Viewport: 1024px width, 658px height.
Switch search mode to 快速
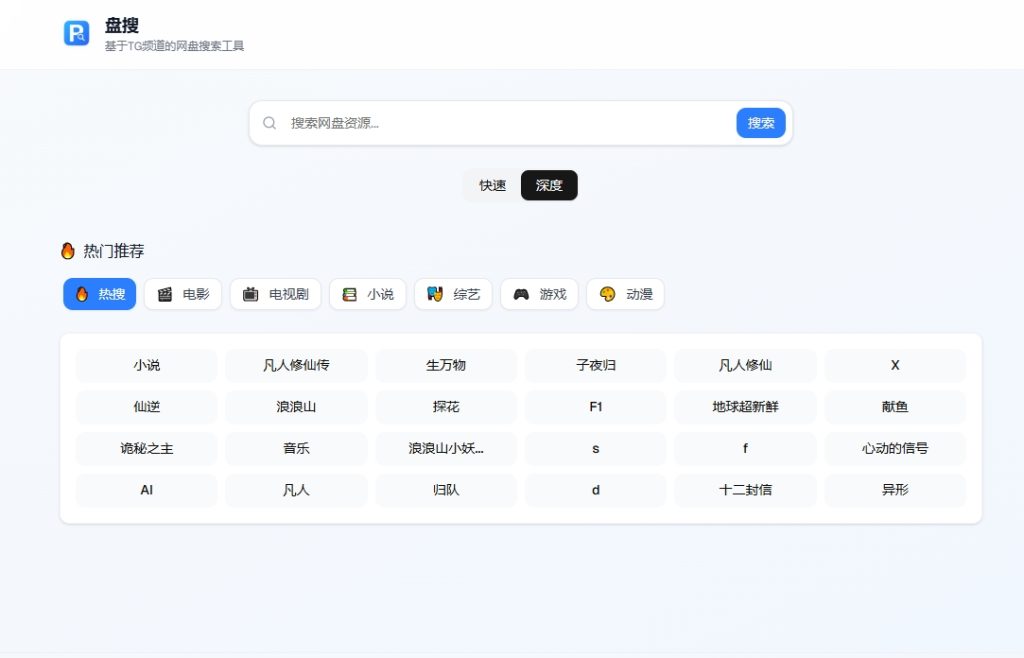(x=492, y=185)
